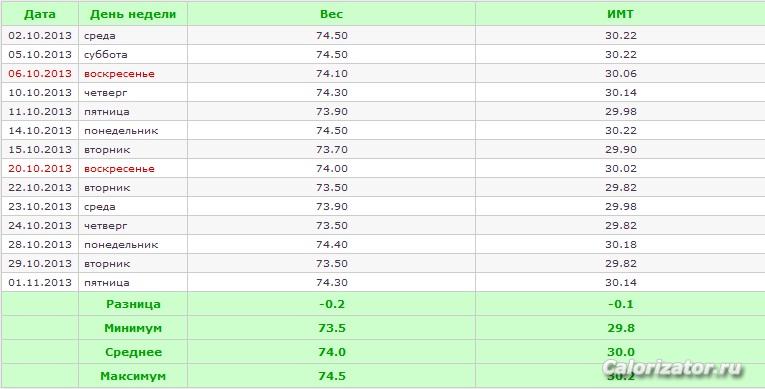Click the -0.2 weight difference value
765x389 pixels.
point(332,304)
